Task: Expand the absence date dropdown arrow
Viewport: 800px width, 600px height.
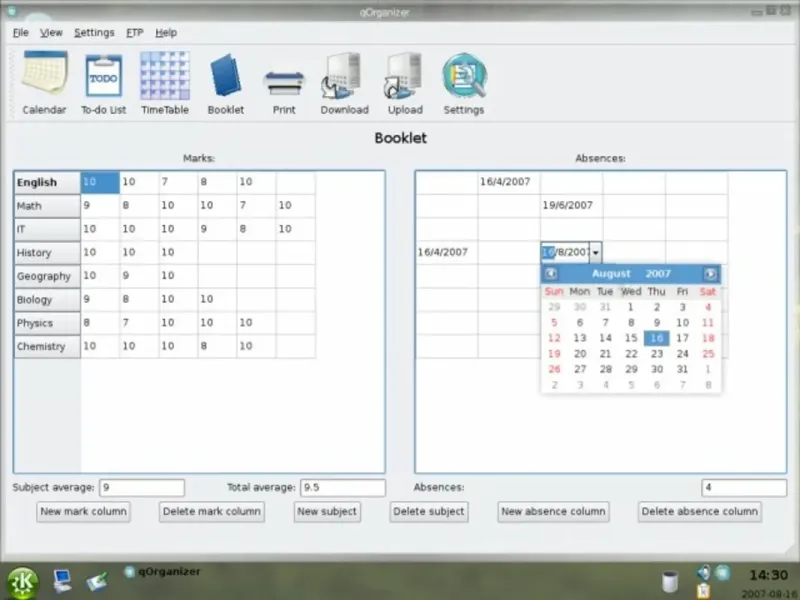Action: tap(595, 253)
